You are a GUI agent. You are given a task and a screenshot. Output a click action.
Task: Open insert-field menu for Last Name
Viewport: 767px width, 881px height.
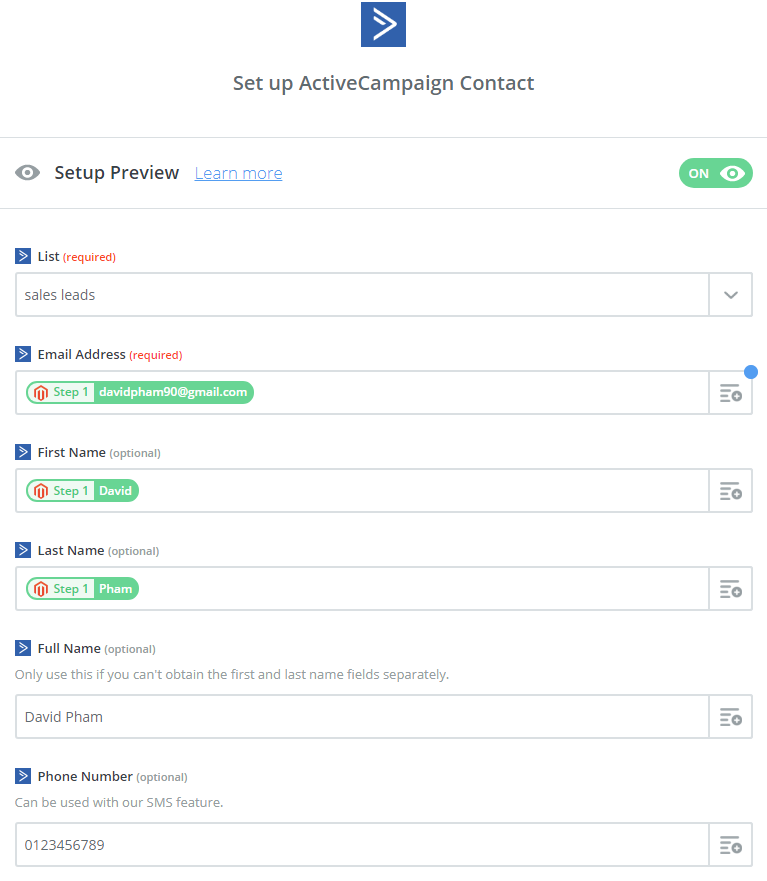pyautogui.click(x=730, y=589)
